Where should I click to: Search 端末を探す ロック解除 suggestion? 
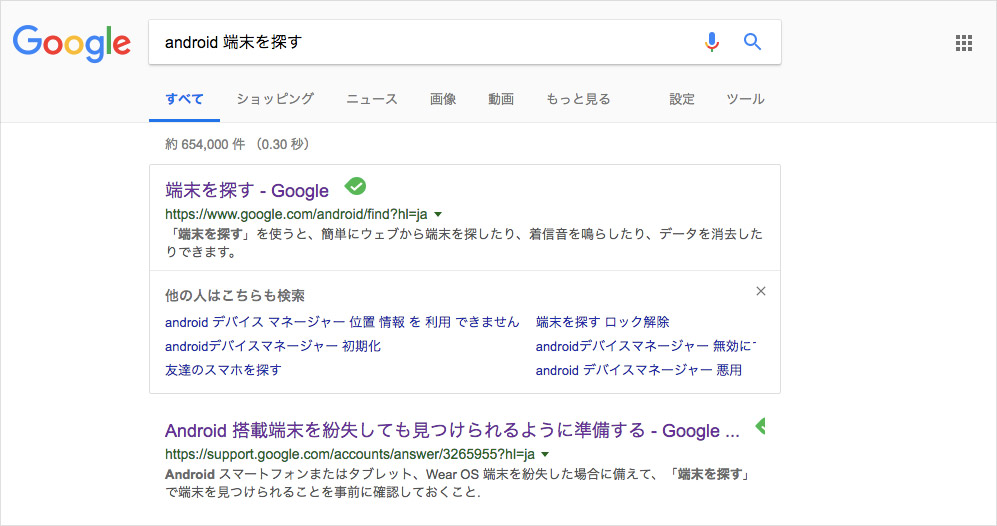(x=603, y=322)
